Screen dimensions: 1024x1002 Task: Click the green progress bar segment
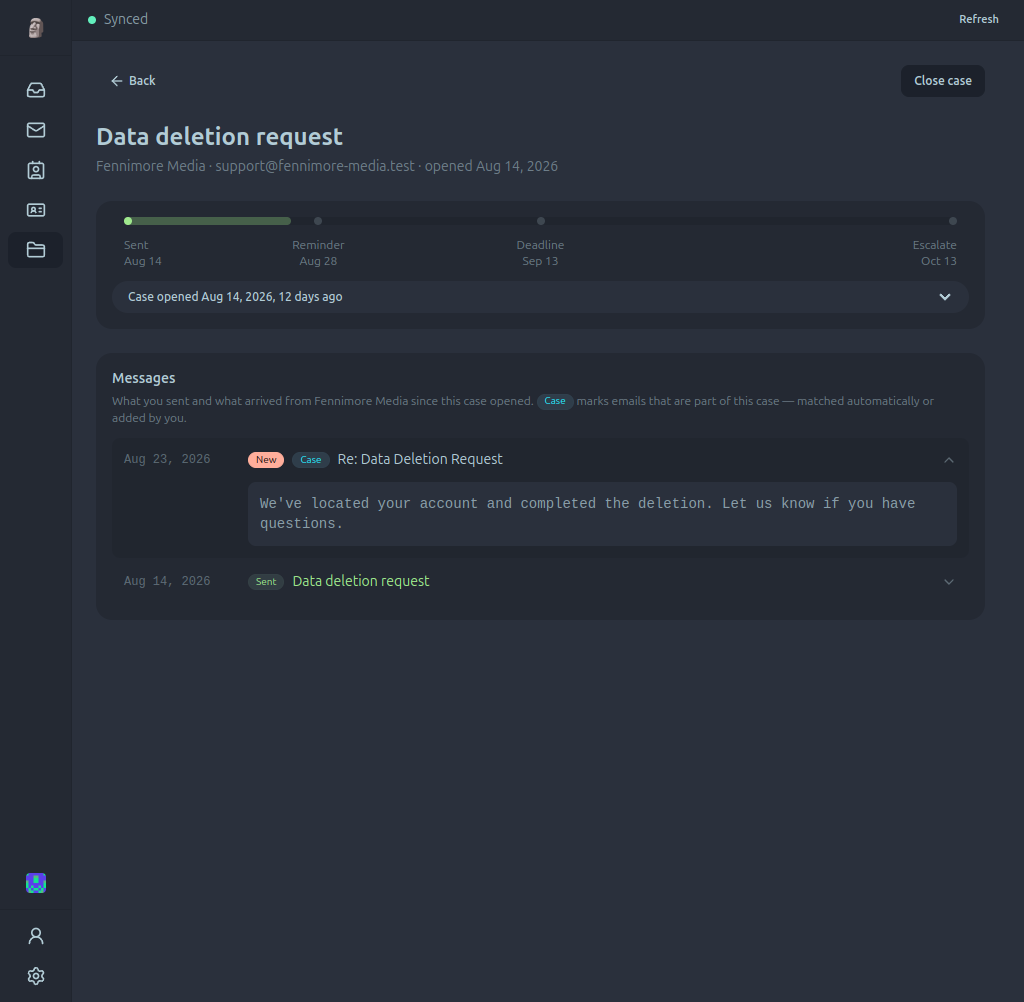pyautogui.click(x=208, y=221)
